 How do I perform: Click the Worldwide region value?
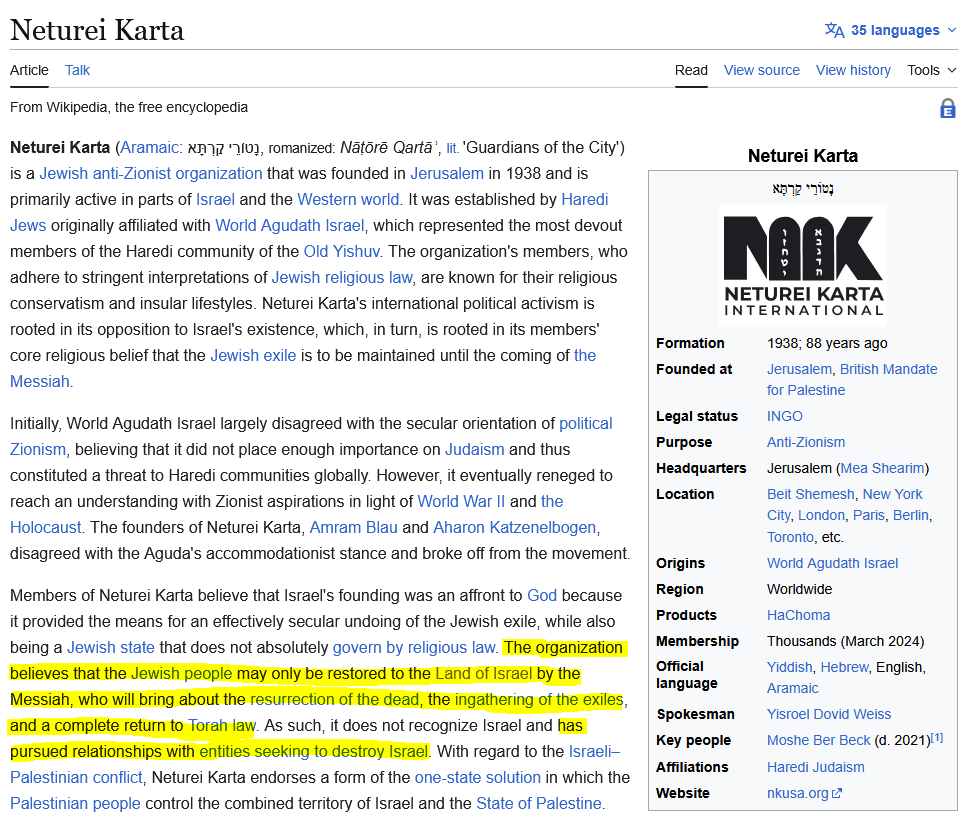click(799, 589)
